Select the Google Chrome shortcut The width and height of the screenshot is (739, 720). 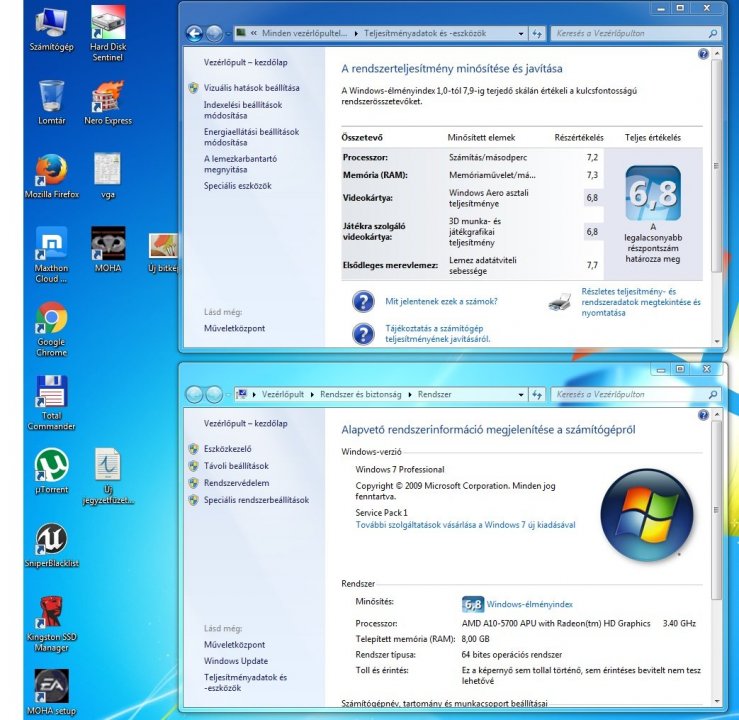(x=51, y=329)
